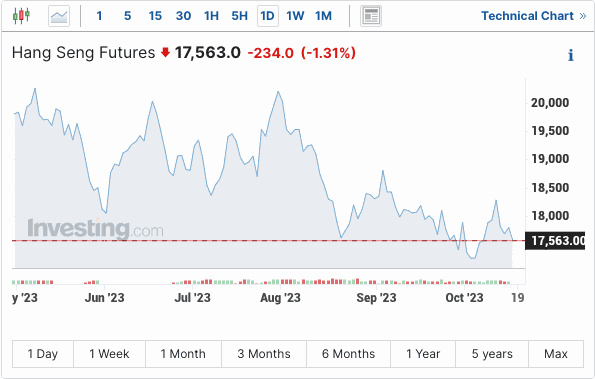Select the 1W interval
Image resolution: width=595 pixels, height=379 pixels.
(295, 16)
